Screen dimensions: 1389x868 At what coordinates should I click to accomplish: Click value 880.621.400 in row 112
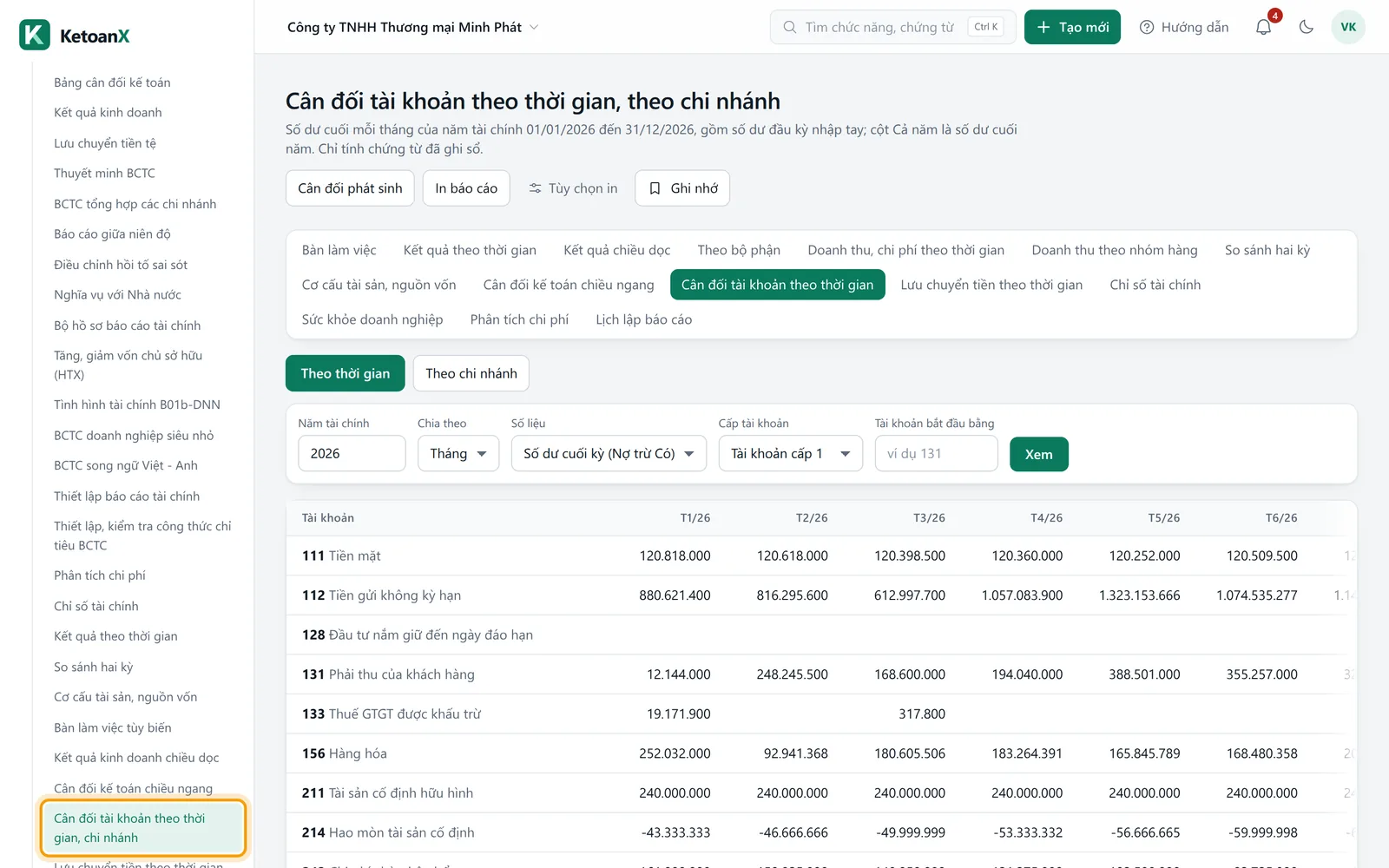pyautogui.click(x=675, y=595)
